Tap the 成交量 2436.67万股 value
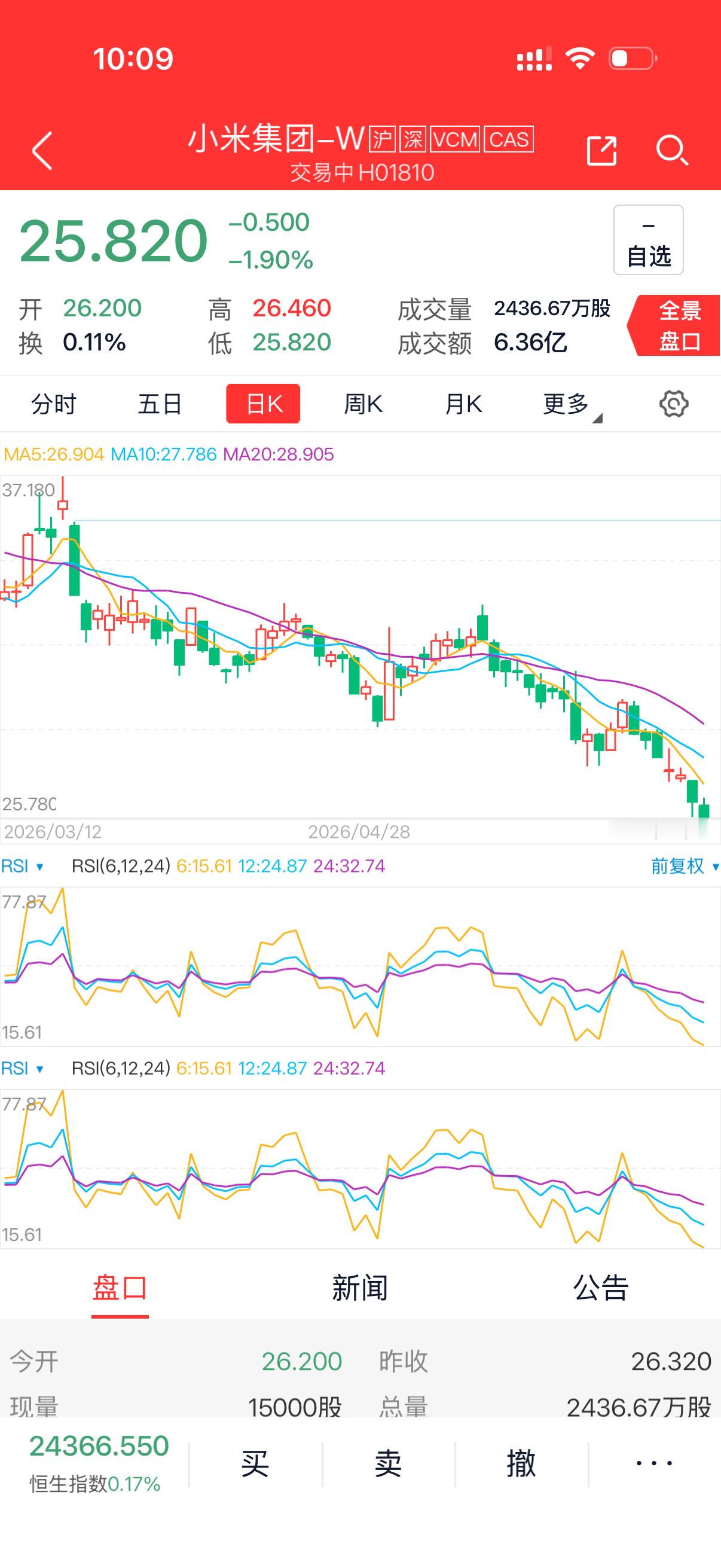721x1568 pixels. [552, 309]
